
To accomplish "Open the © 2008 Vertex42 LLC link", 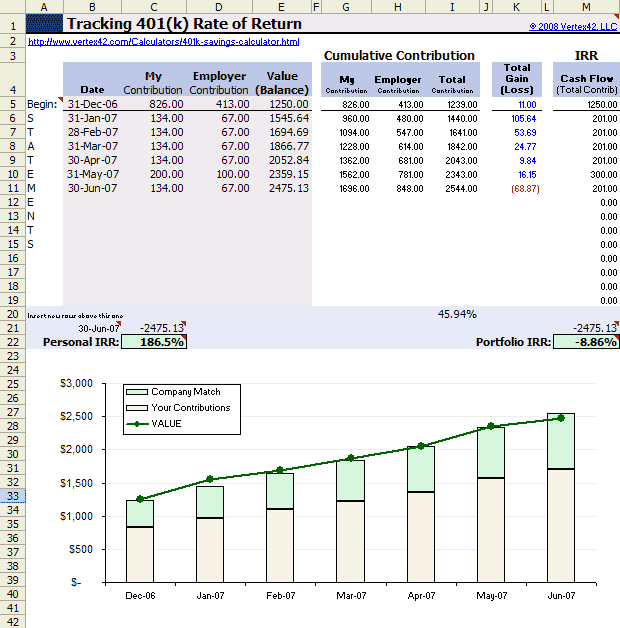I will click(x=573, y=27).
